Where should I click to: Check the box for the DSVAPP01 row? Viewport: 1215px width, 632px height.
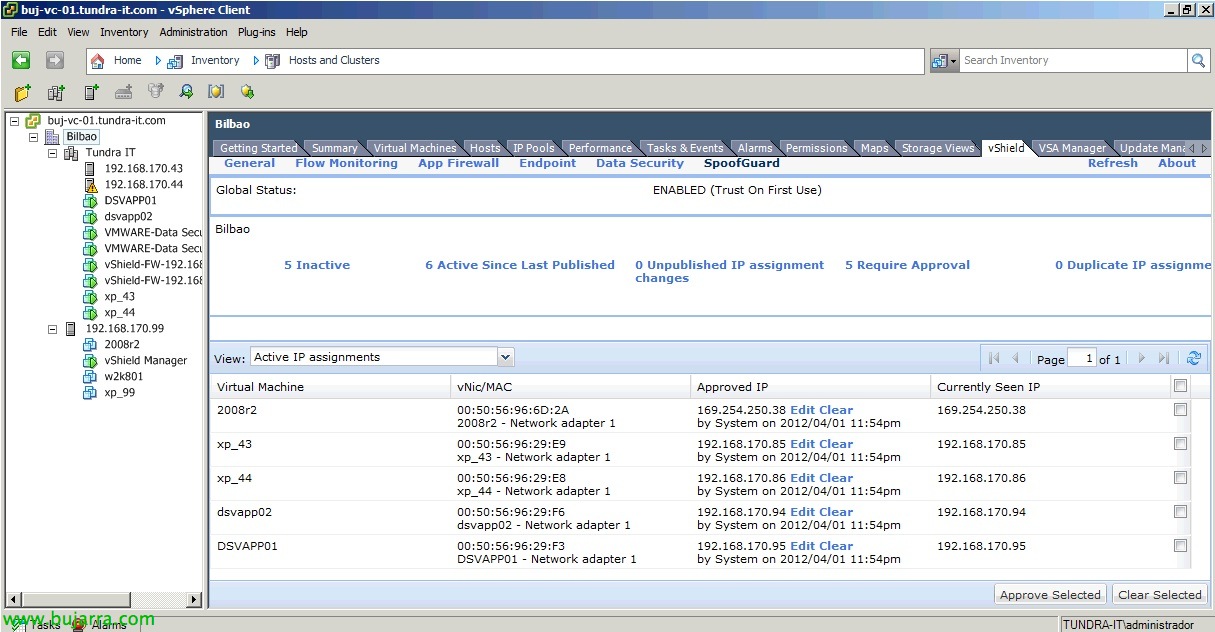[x=1181, y=546]
